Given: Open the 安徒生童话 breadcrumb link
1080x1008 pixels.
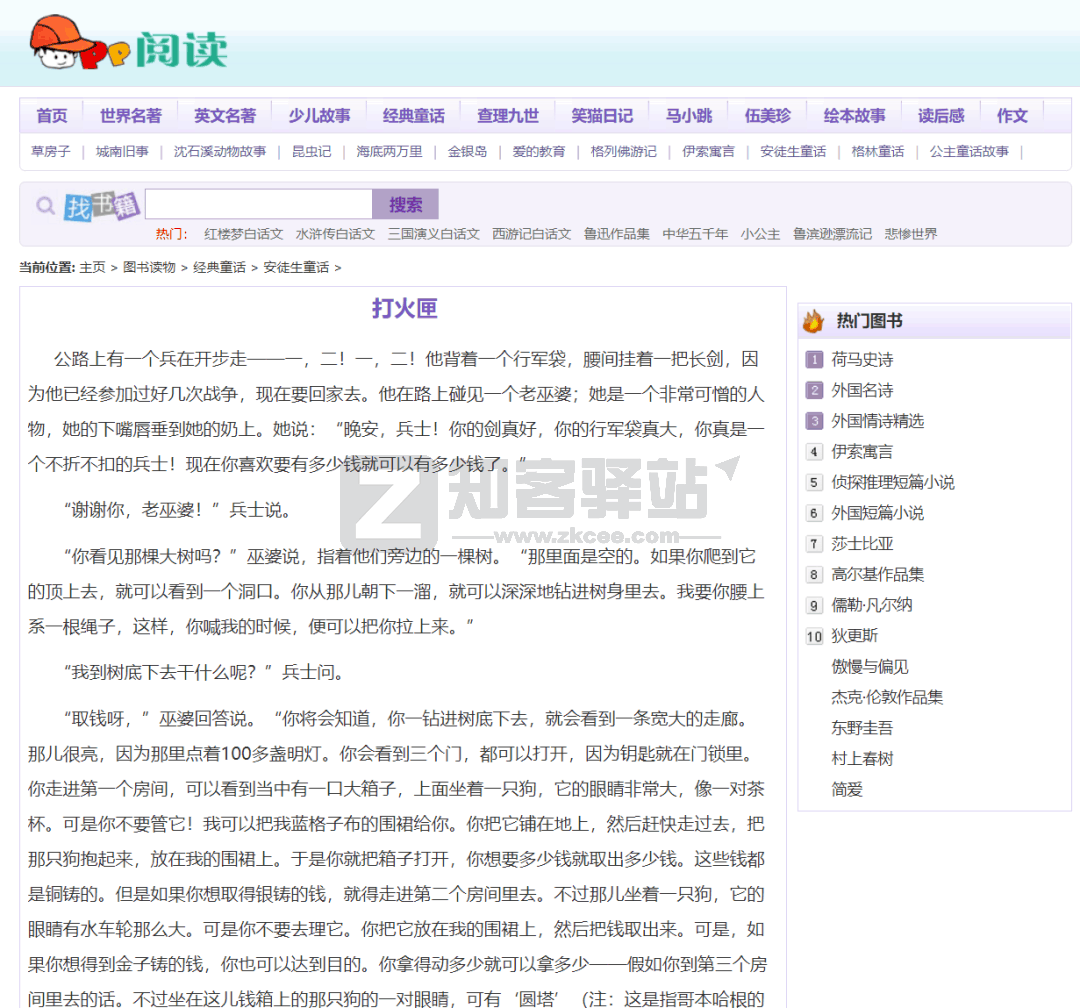Looking at the screenshot, I should coord(297,268).
